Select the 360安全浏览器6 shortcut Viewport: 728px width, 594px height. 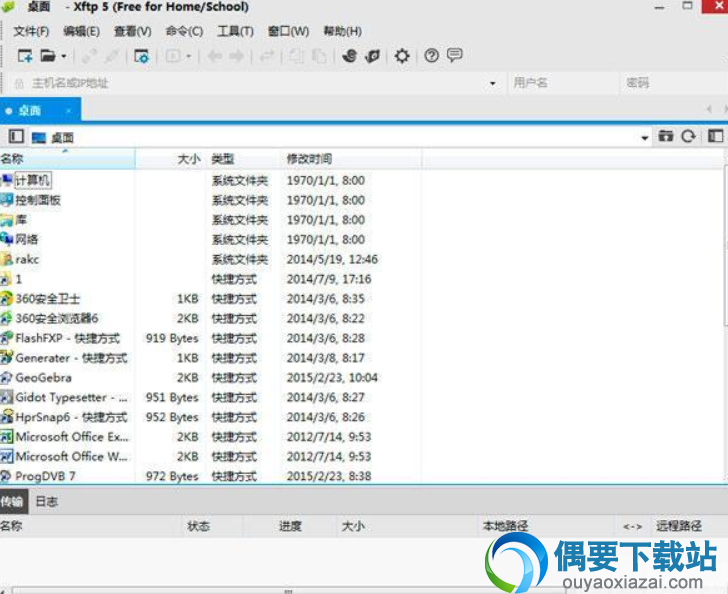tap(57, 319)
